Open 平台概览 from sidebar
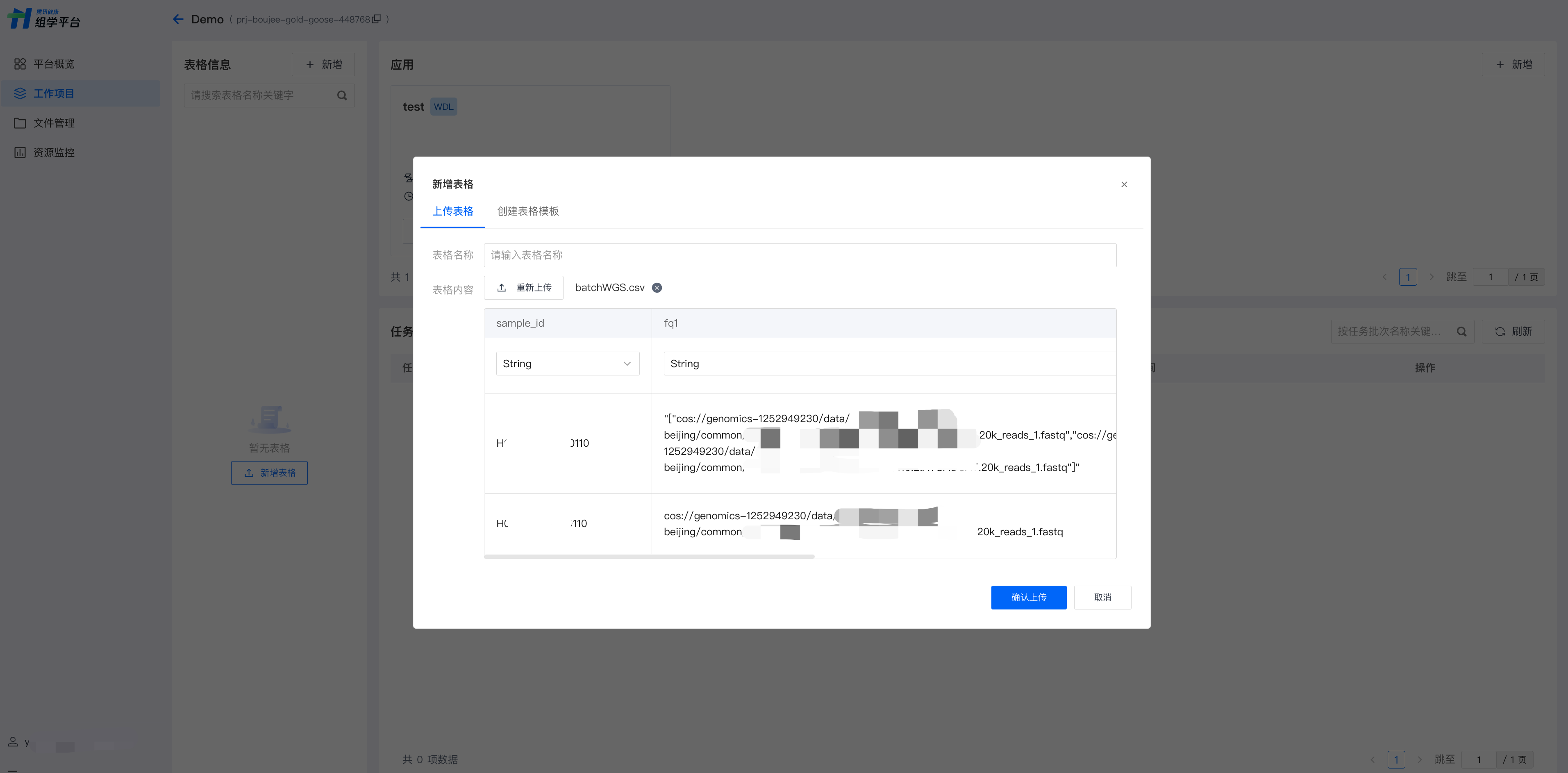 (x=54, y=64)
